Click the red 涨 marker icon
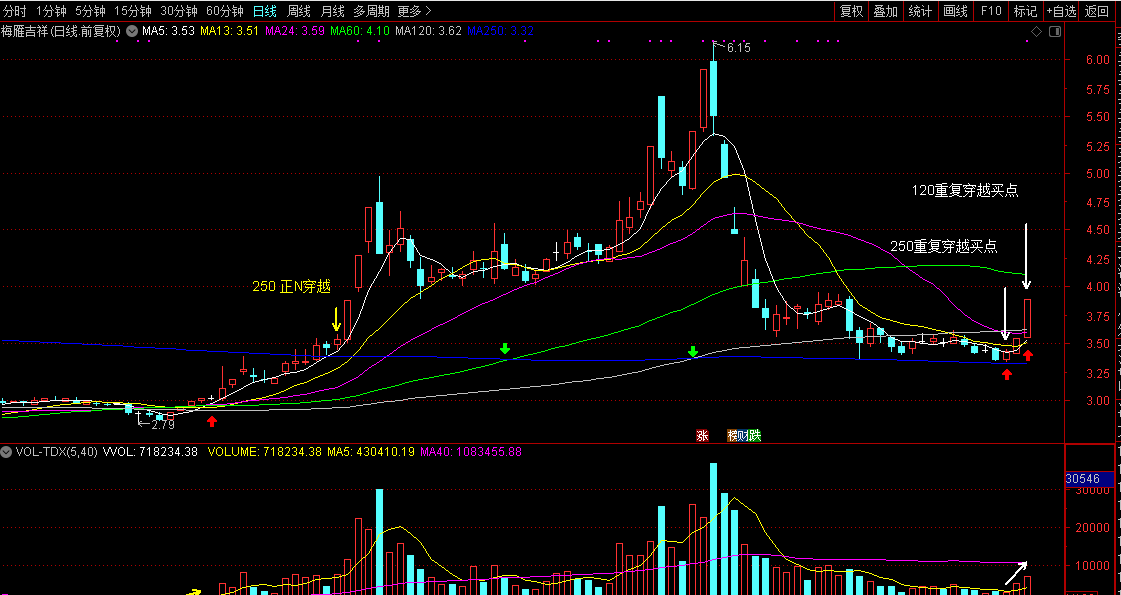The height and width of the screenshot is (595, 1121). tap(702, 435)
